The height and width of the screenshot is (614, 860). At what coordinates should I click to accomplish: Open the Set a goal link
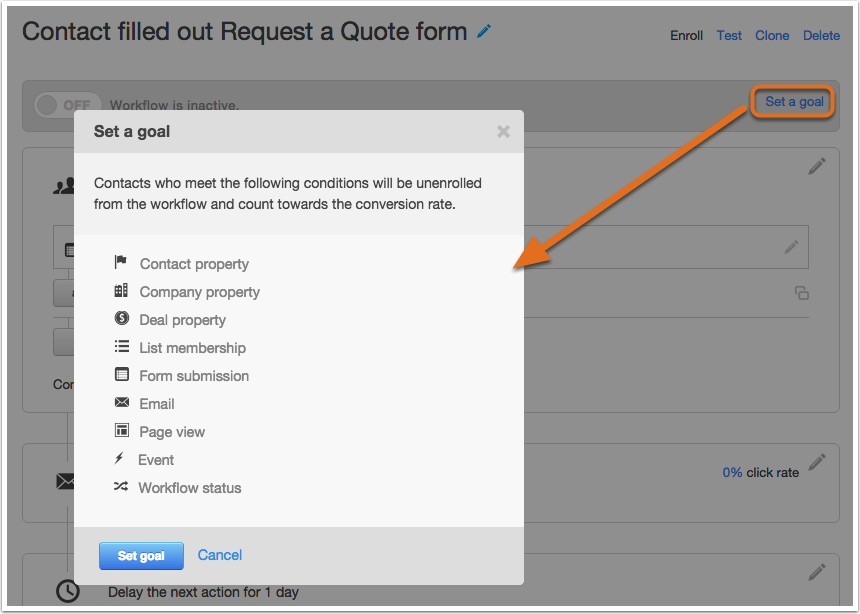[794, 102]
